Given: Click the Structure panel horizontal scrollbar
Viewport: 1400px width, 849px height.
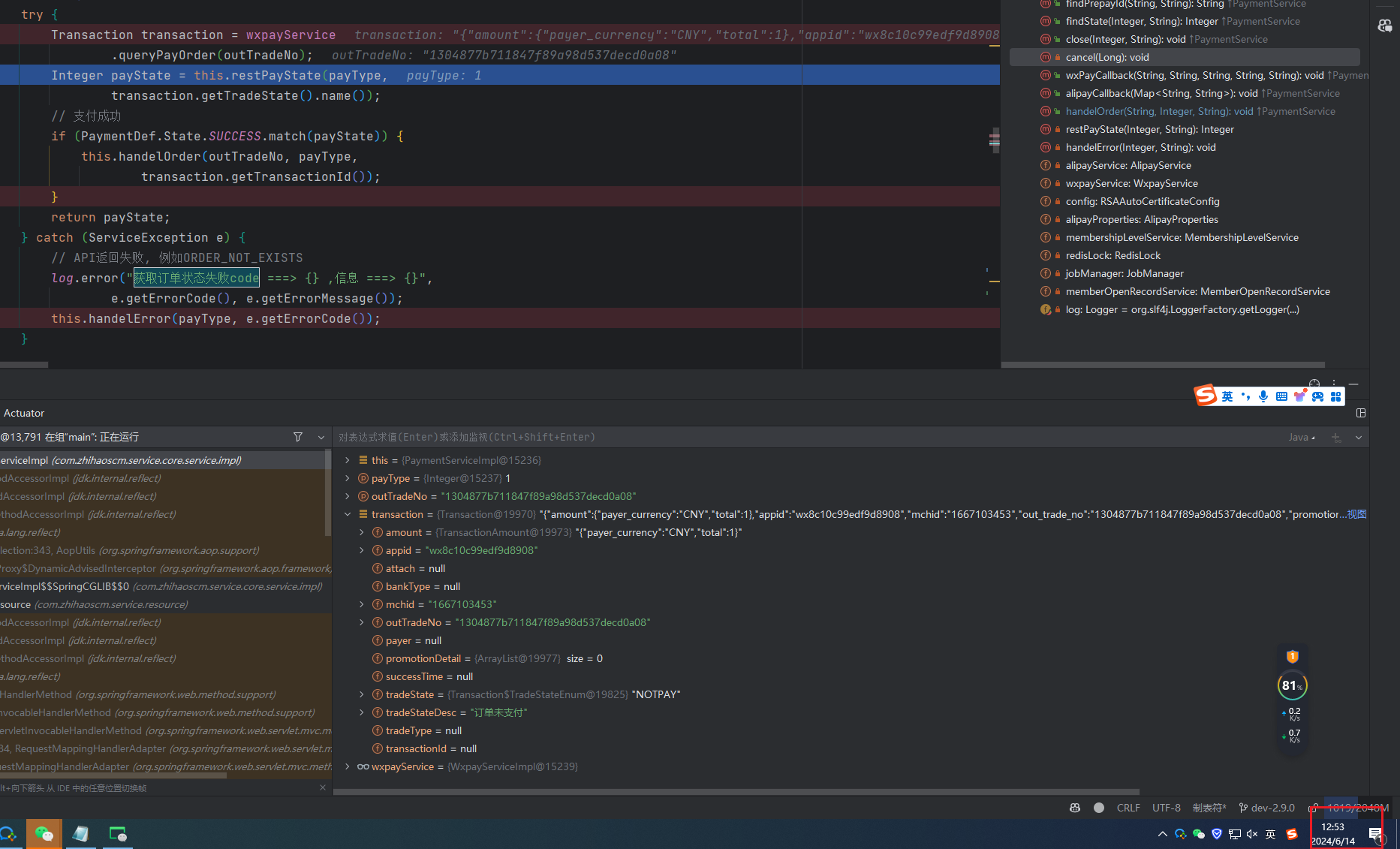Looking at the screenshot, I should point(1163,365).
